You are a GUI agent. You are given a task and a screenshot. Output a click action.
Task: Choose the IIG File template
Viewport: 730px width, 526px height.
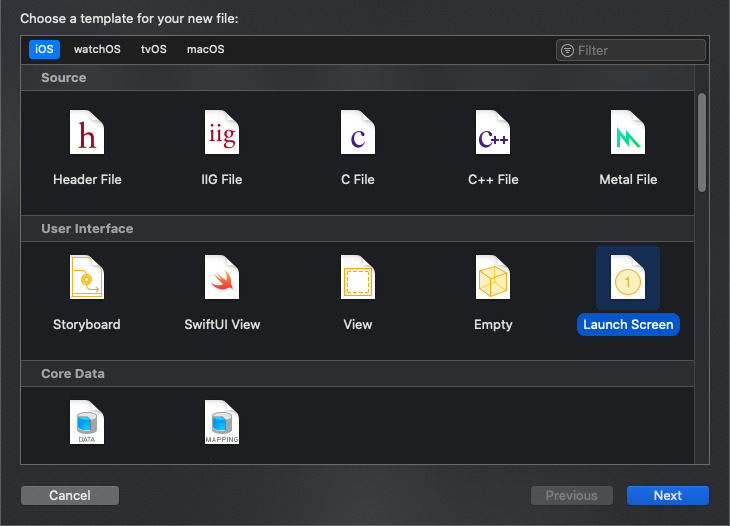coord(221,133)
